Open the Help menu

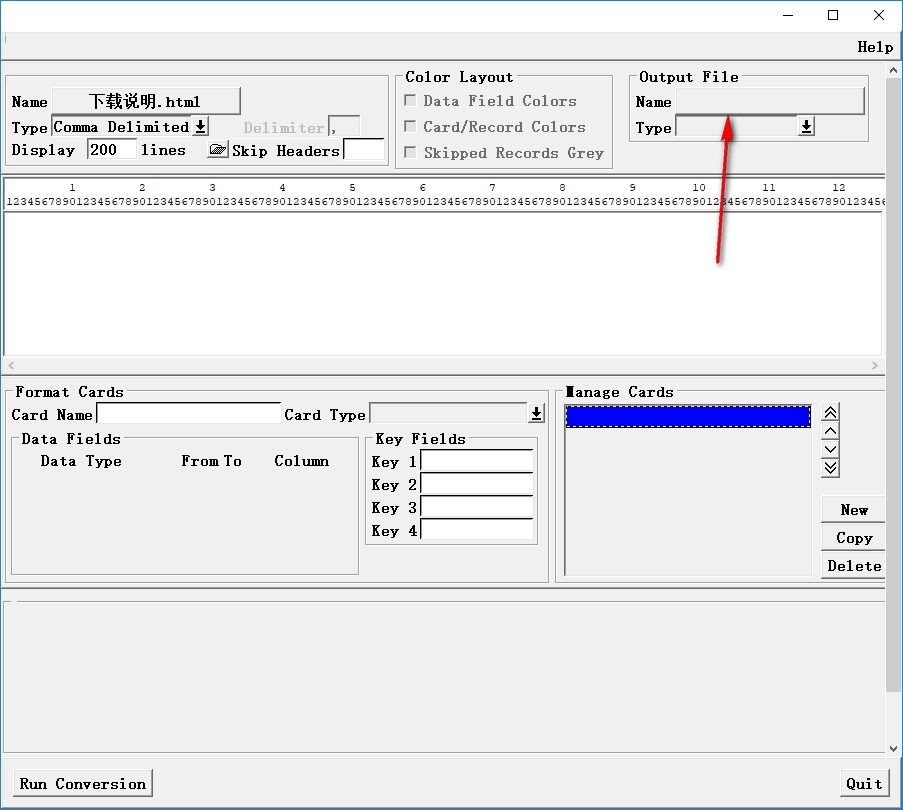[874, 47]
